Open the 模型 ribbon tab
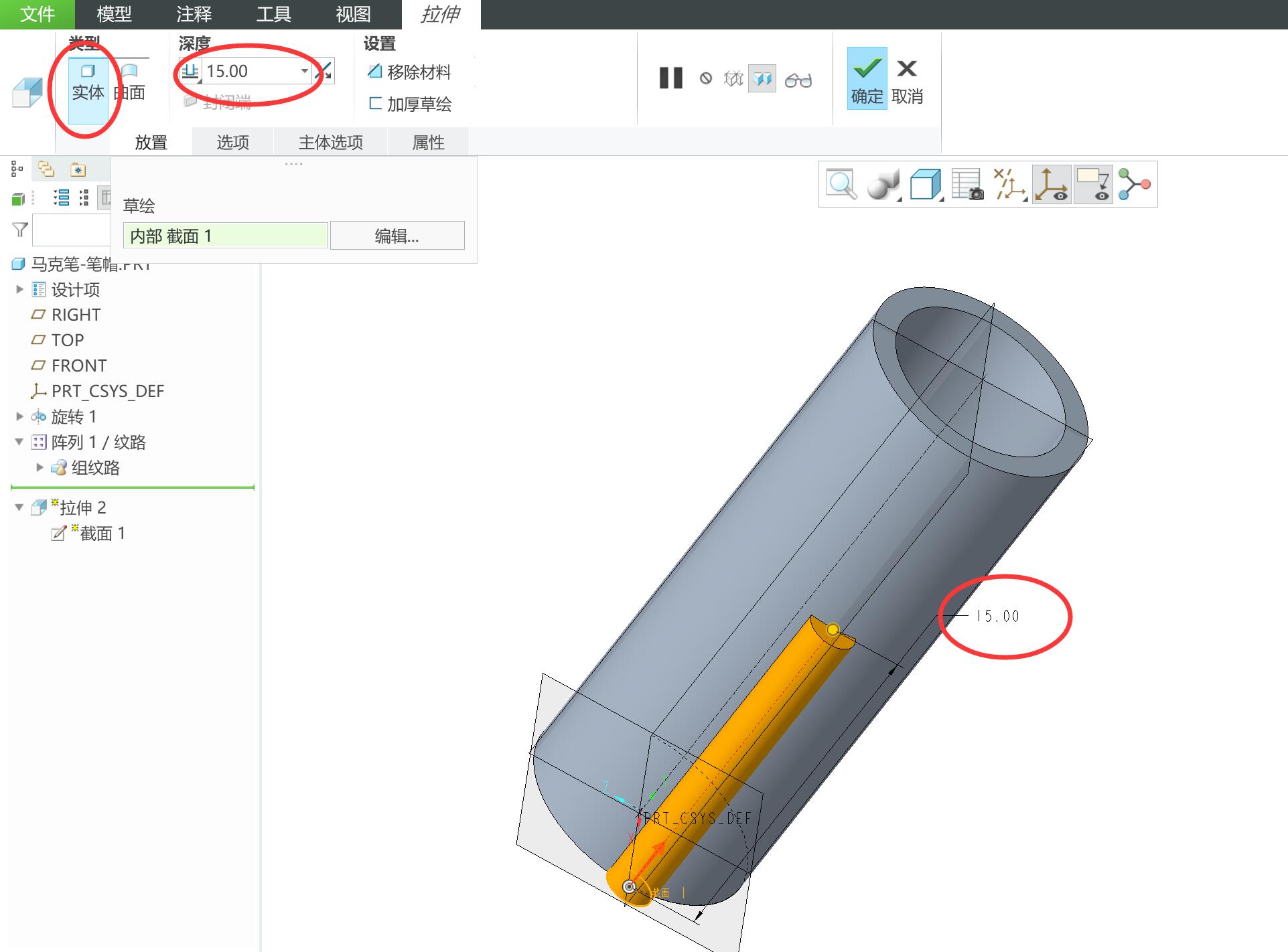1288x952 pixels. pos(114,14)
